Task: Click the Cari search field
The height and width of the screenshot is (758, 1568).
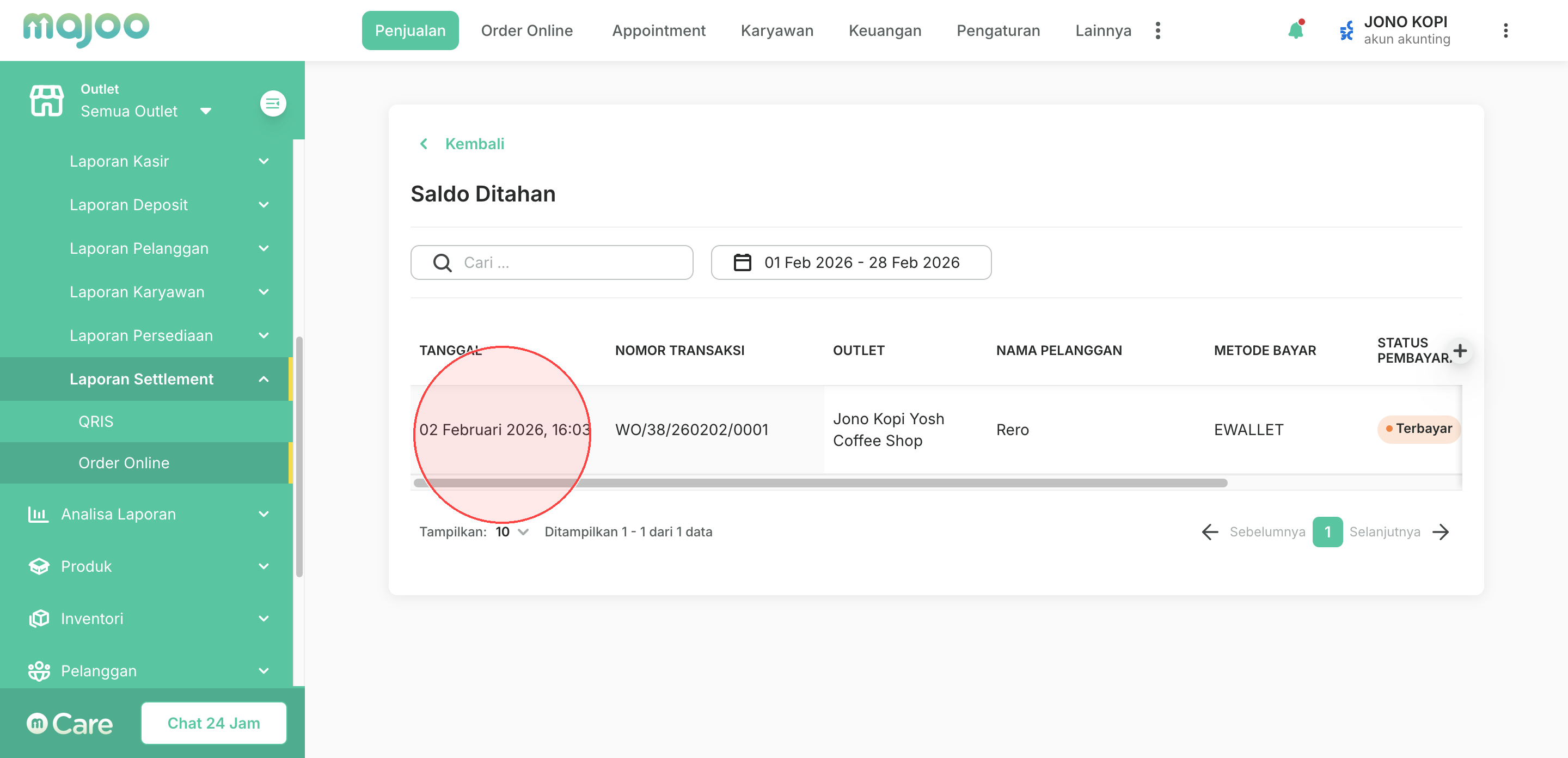Action: tap(552, 262)
